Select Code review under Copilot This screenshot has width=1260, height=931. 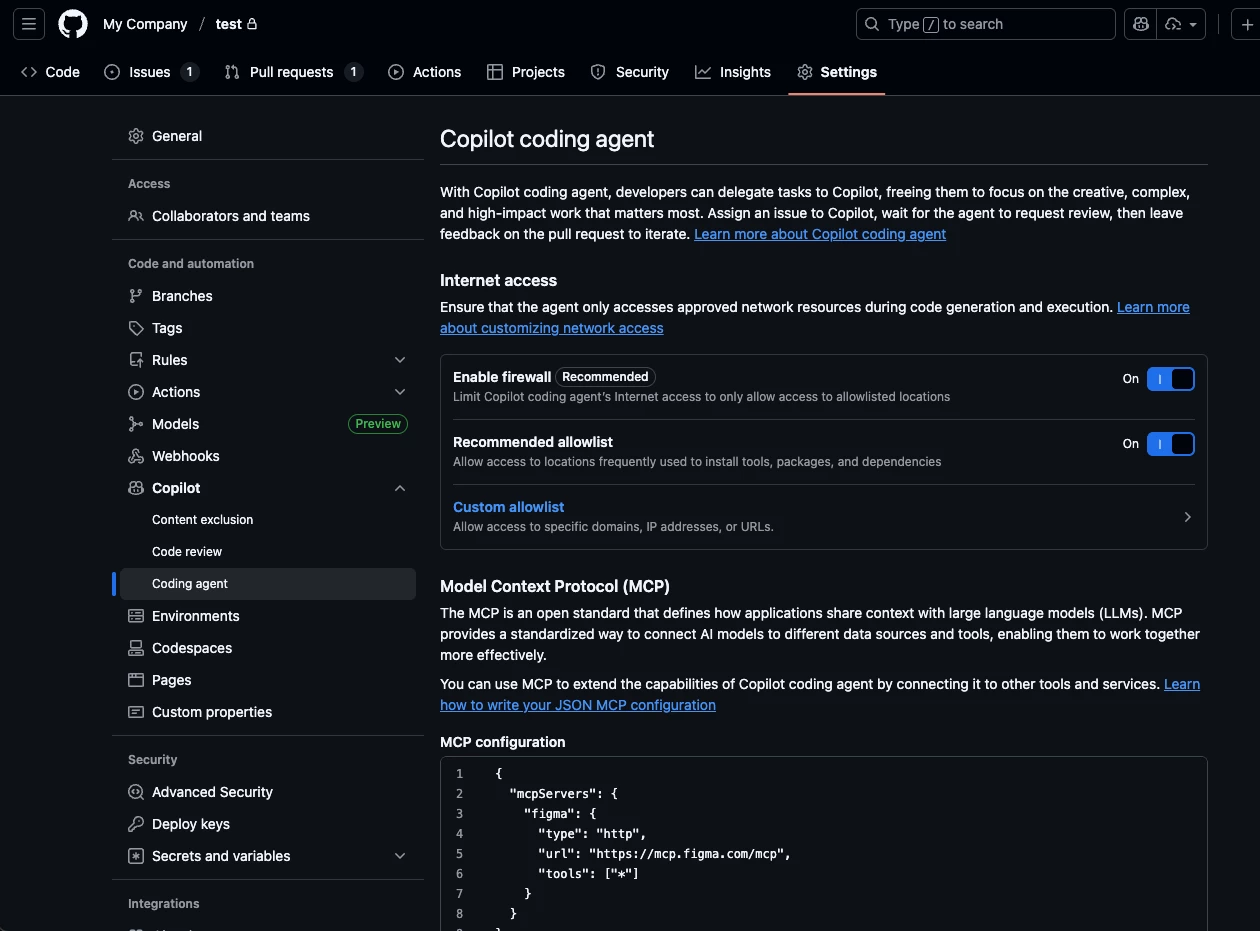[x=187, y=552]
